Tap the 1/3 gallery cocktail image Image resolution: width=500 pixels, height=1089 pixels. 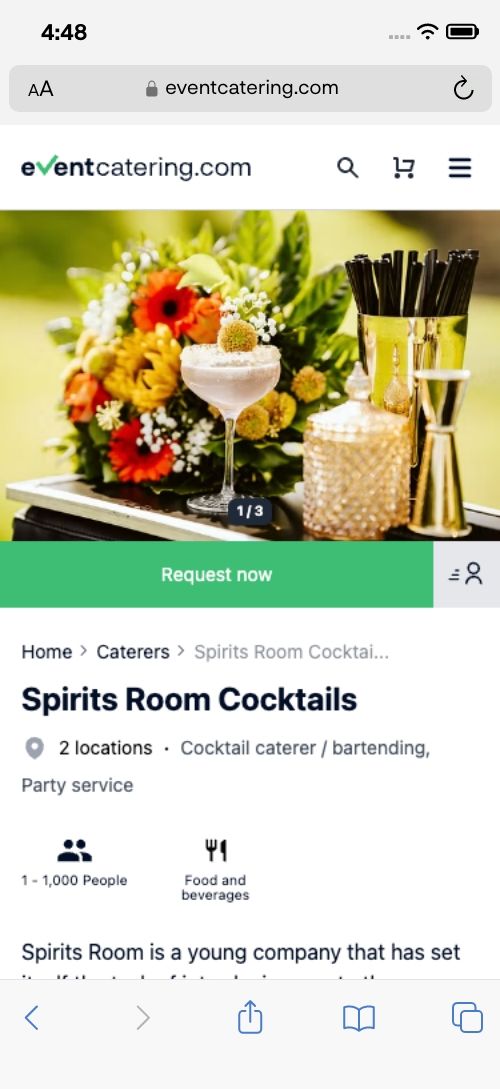250,375
